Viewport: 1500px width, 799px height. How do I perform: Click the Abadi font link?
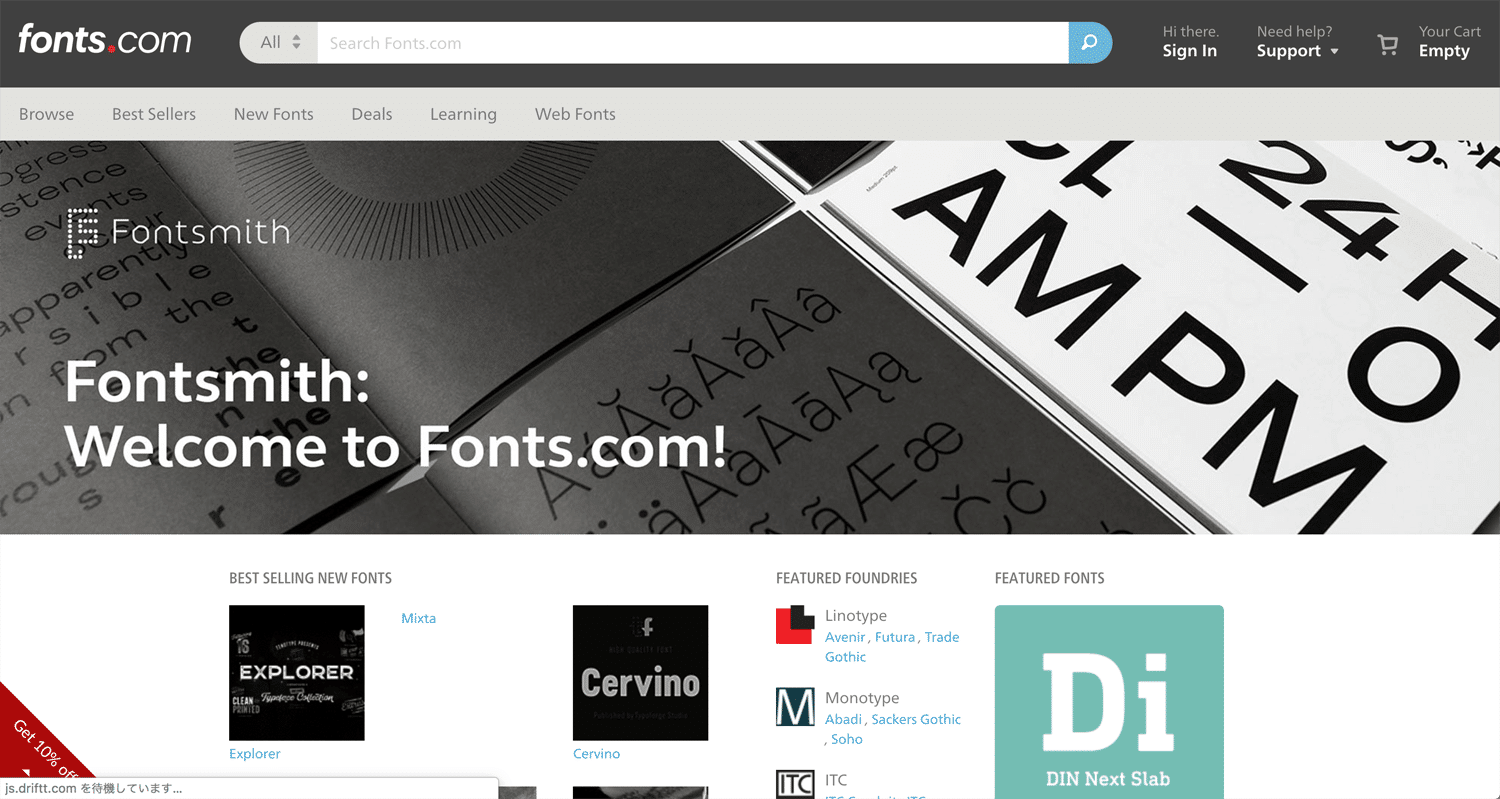click(x=843, y=719)
